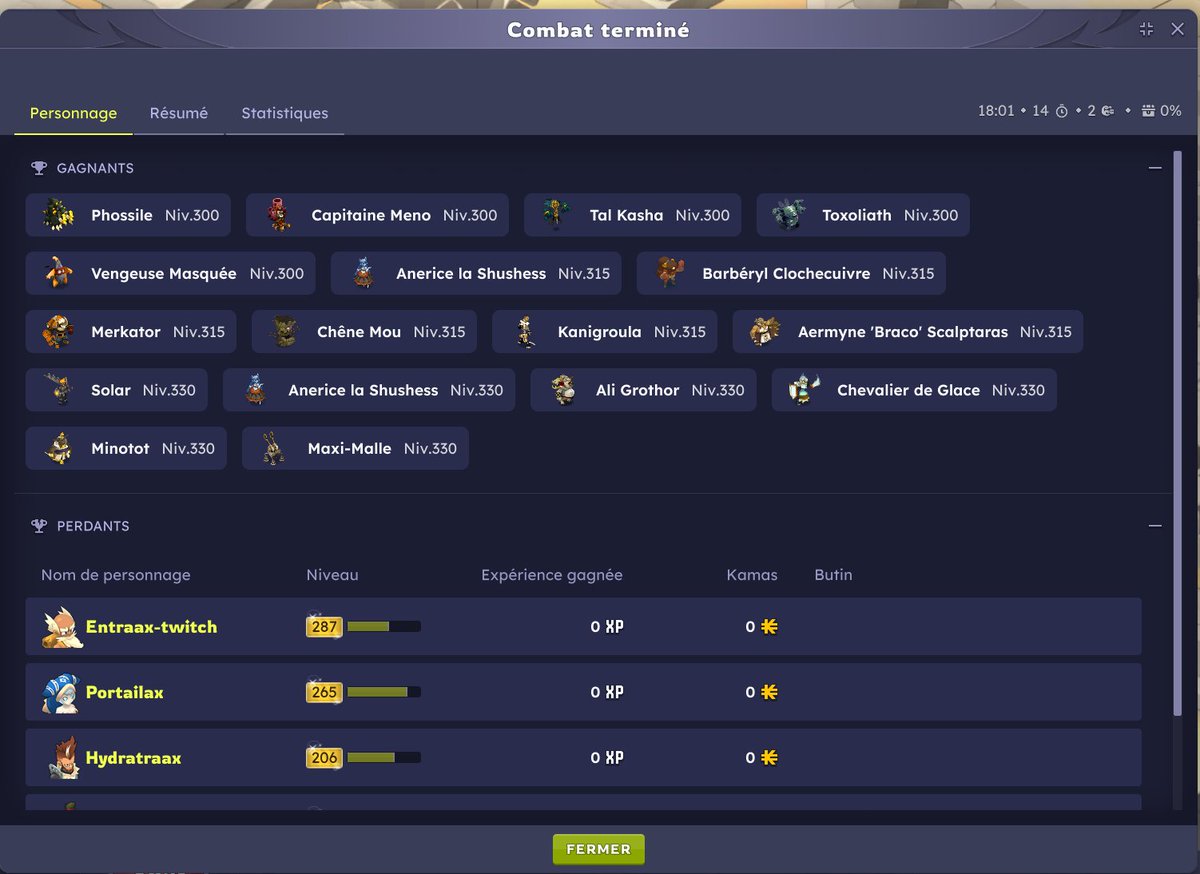Click the Ali Grothor monster icon
Image resolution: width=1200 pixels, height=874 pixels.
564,390
